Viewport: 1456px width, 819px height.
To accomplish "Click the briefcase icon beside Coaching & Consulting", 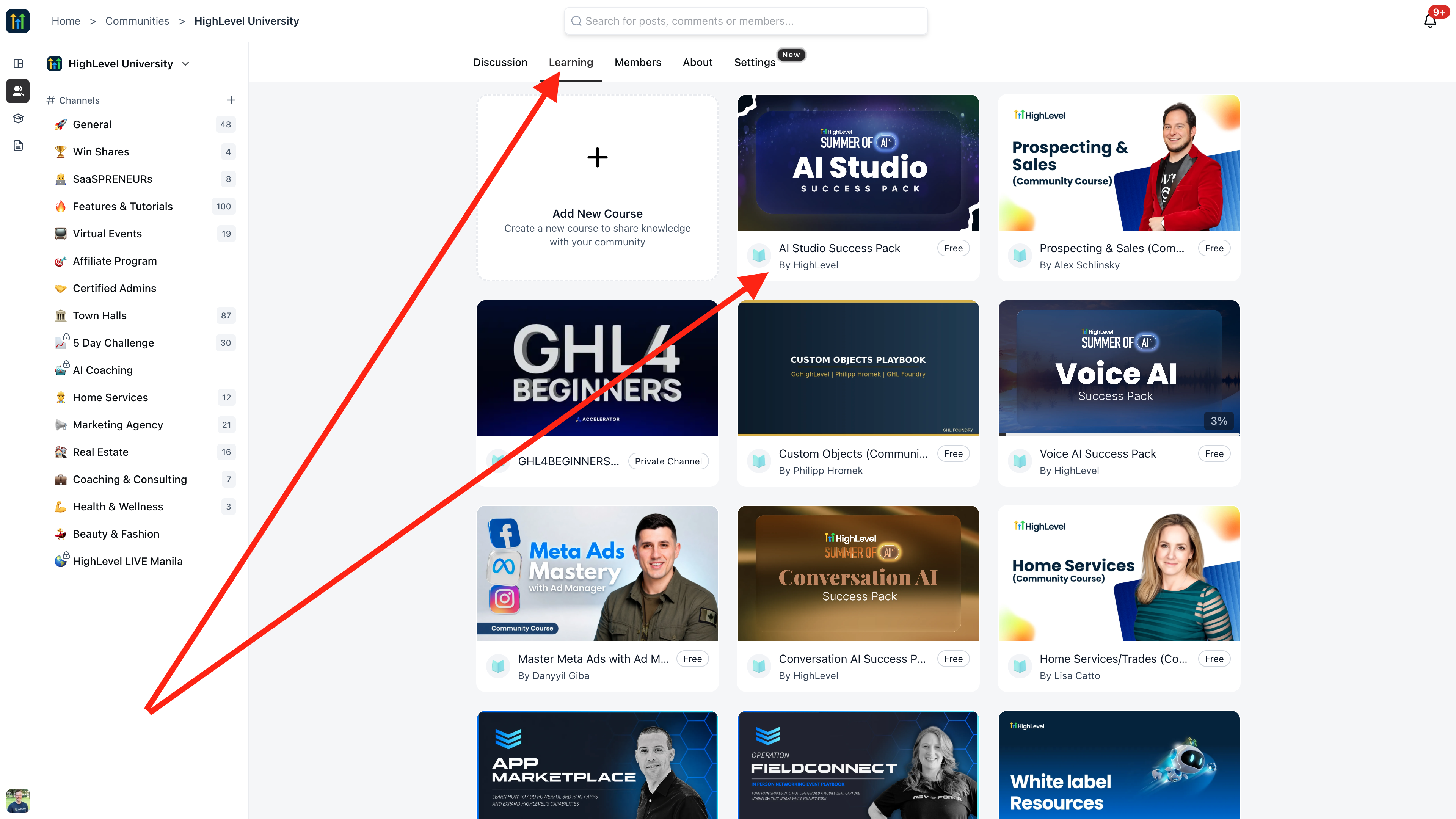I will pos(61,479).
